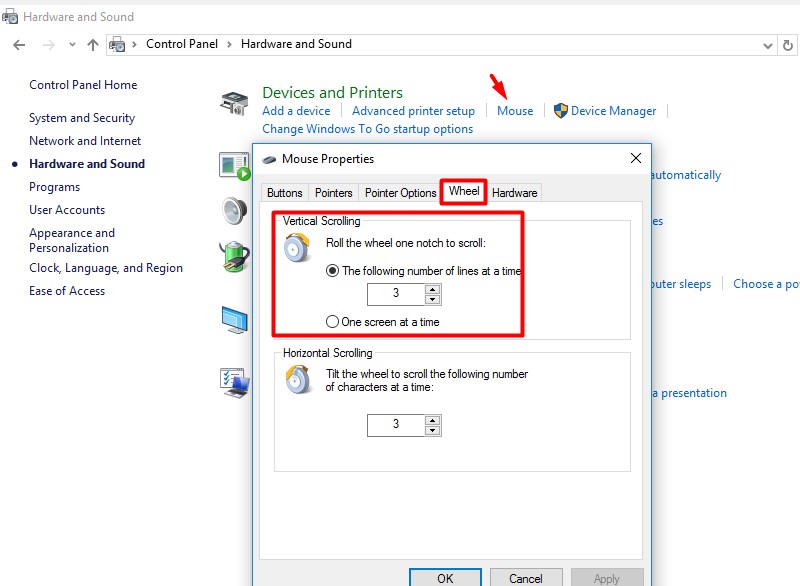This screenshot has height=586, width=800.
Task: Click the Control Panel icon in address bar
Action: [x=117, y=45]
